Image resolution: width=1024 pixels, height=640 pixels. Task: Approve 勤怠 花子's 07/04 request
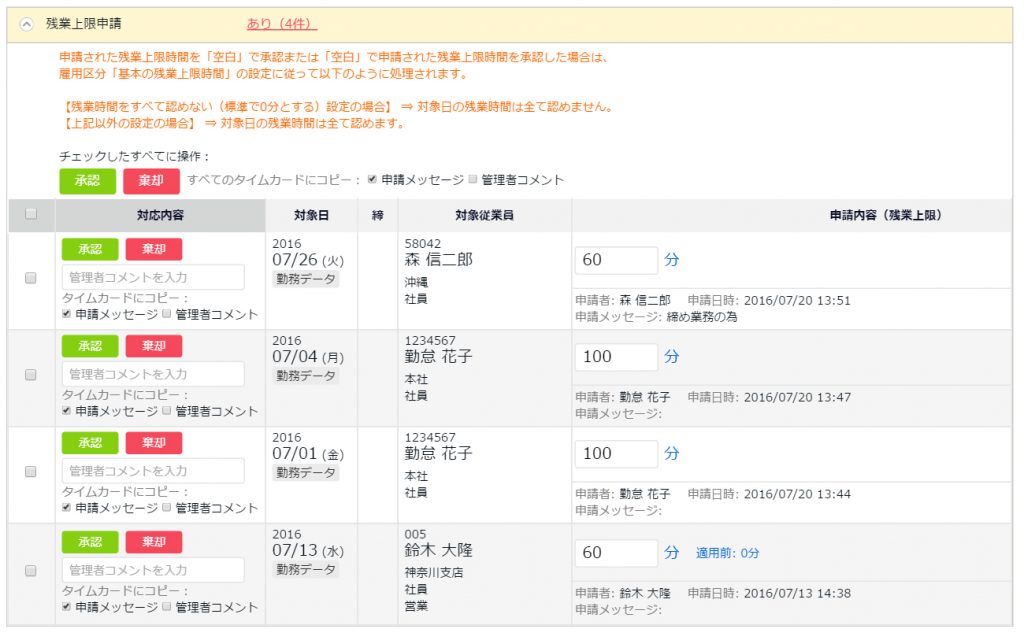coord(90,346)
